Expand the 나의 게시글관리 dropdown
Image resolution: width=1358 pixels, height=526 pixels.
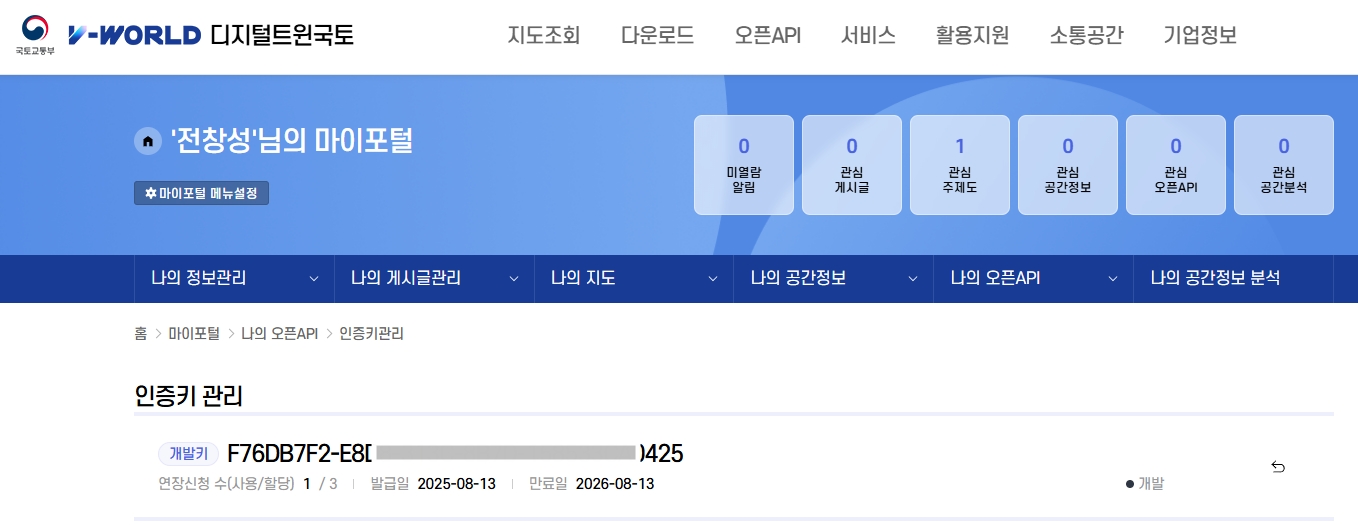[x=434, y=278]
